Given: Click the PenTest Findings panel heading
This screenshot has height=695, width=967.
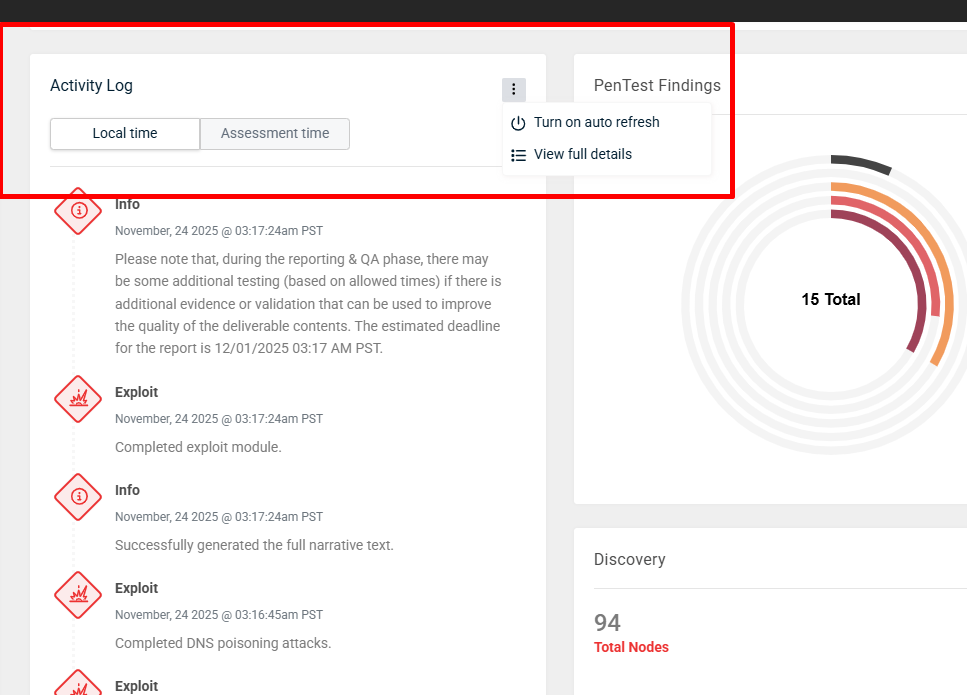Looking at the screenshot, I should click(657, 86).
